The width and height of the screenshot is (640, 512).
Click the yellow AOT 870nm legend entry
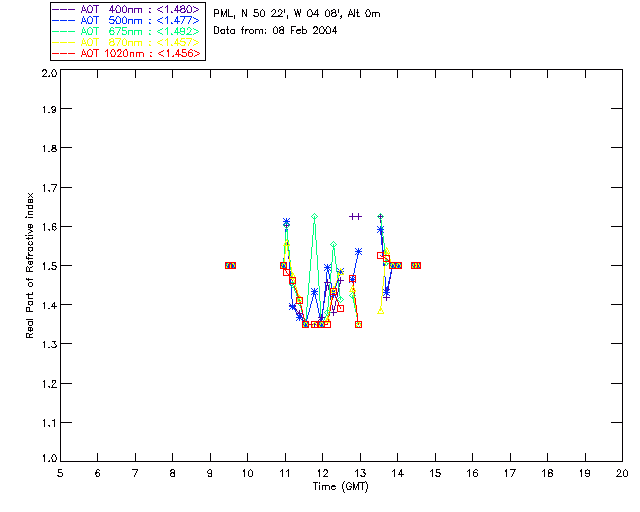point(127,42)
